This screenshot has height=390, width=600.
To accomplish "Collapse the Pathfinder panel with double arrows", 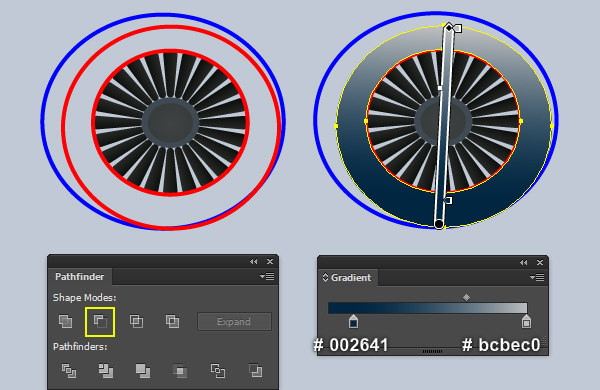I will click(x=254, y=261).
